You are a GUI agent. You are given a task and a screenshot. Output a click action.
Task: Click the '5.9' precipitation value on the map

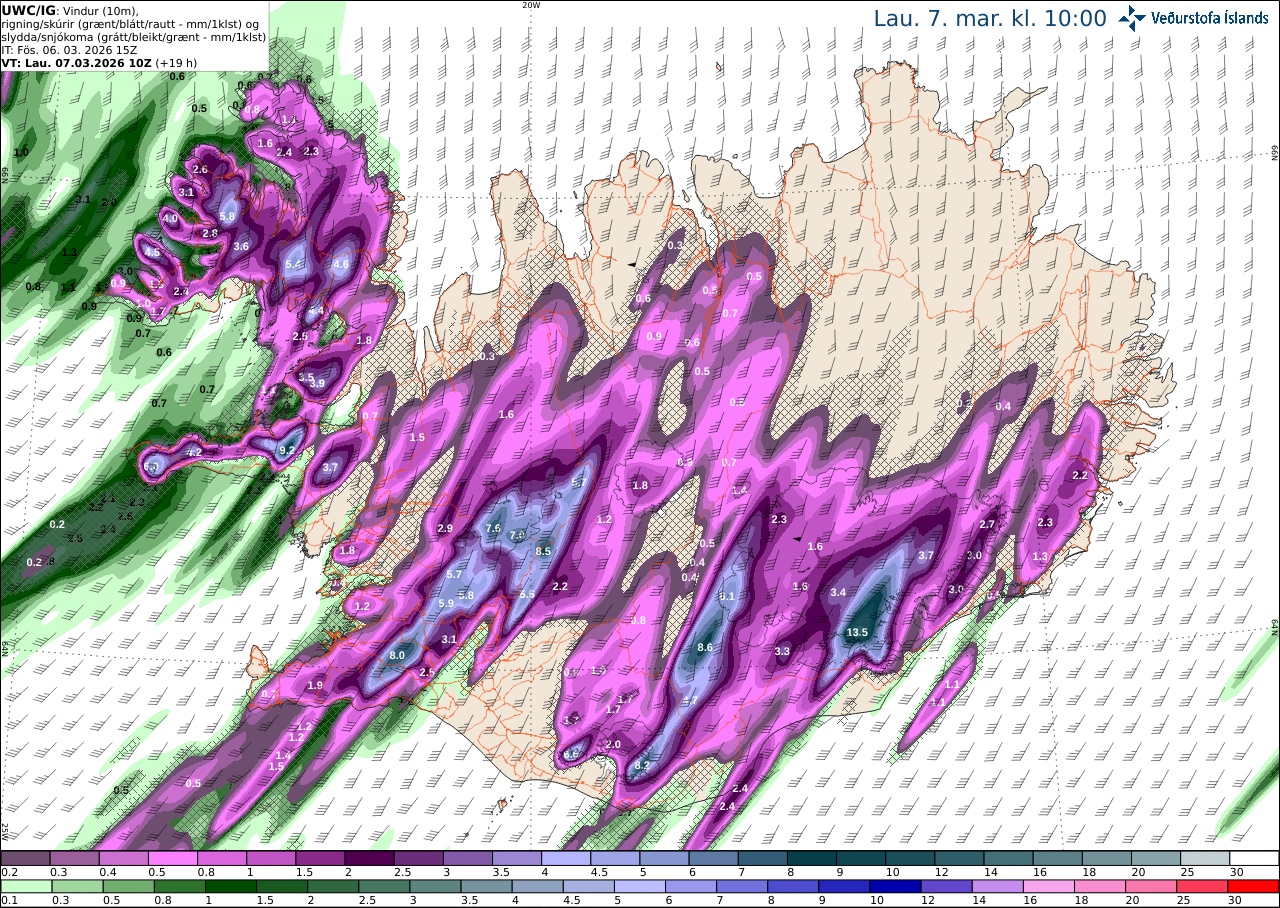(446, 603)
